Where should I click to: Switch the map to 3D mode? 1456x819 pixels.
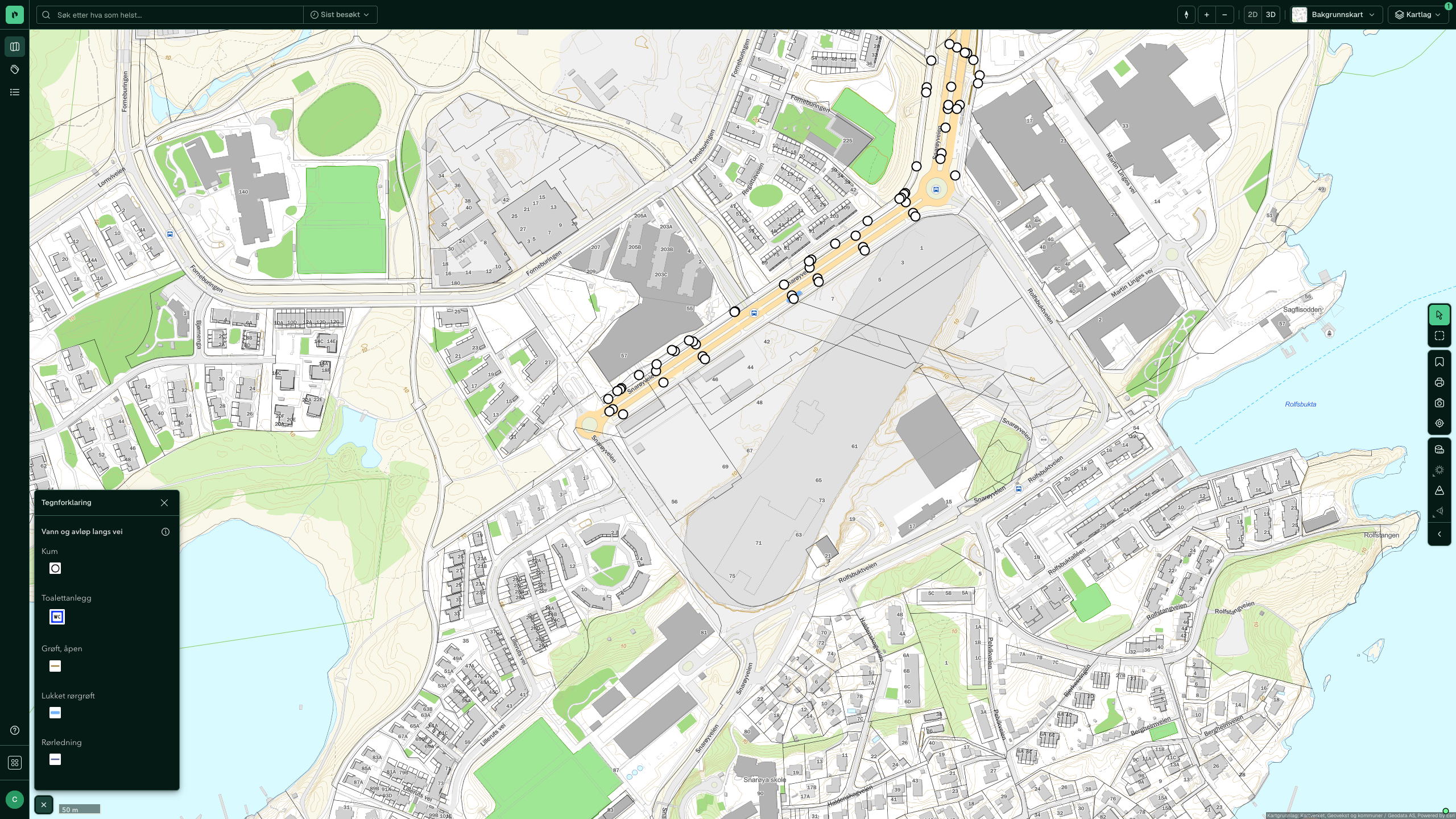(1271, 15)
